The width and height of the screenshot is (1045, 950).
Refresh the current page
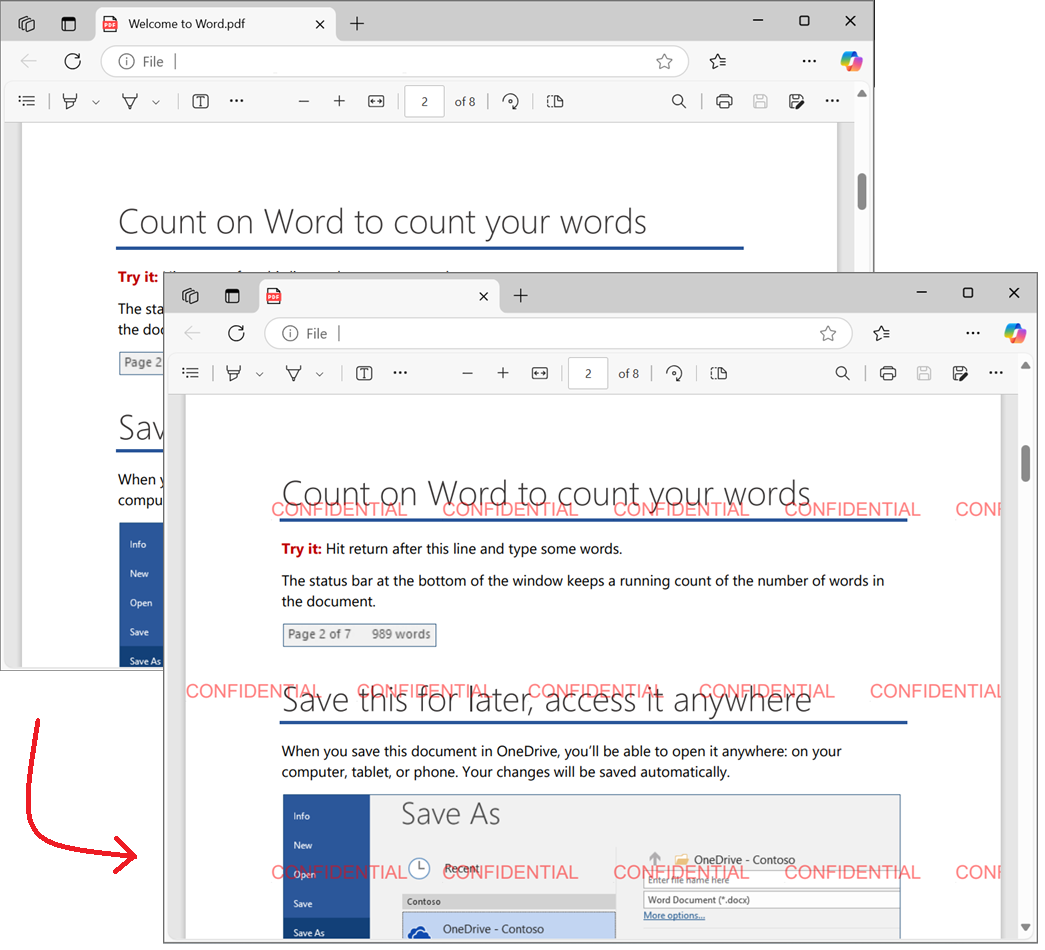(236, 333)
